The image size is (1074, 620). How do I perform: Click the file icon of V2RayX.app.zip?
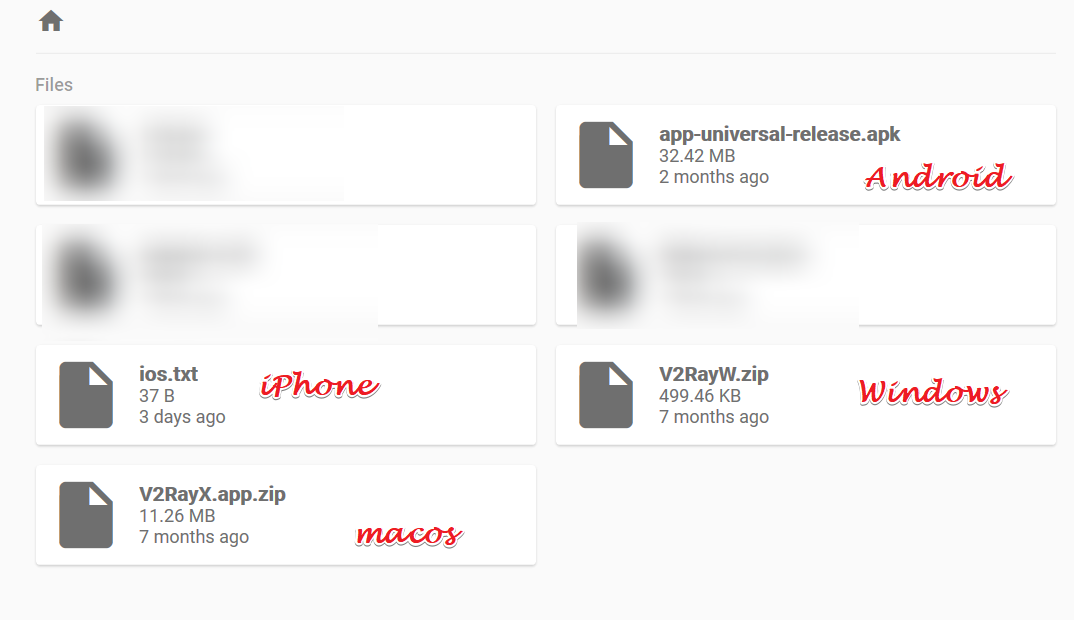tap(86, 514)
